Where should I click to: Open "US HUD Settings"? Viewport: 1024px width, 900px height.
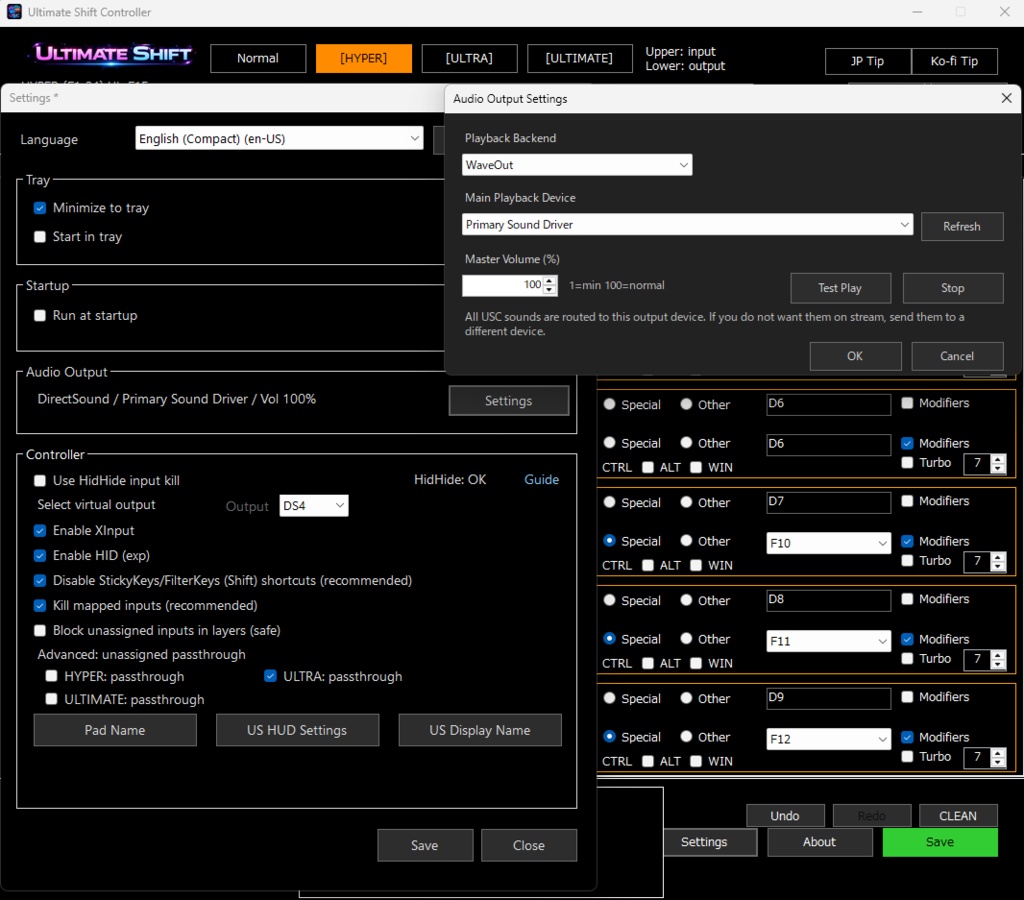(297, 730)
